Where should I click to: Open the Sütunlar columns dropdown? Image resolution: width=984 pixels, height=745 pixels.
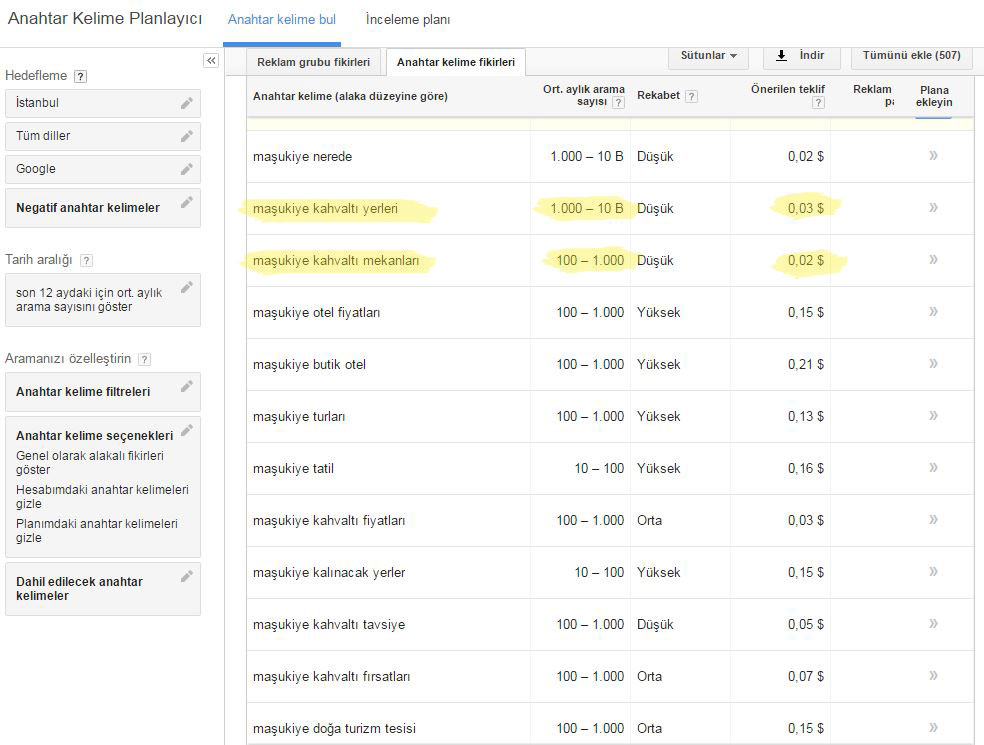click(x=708, y=55)
